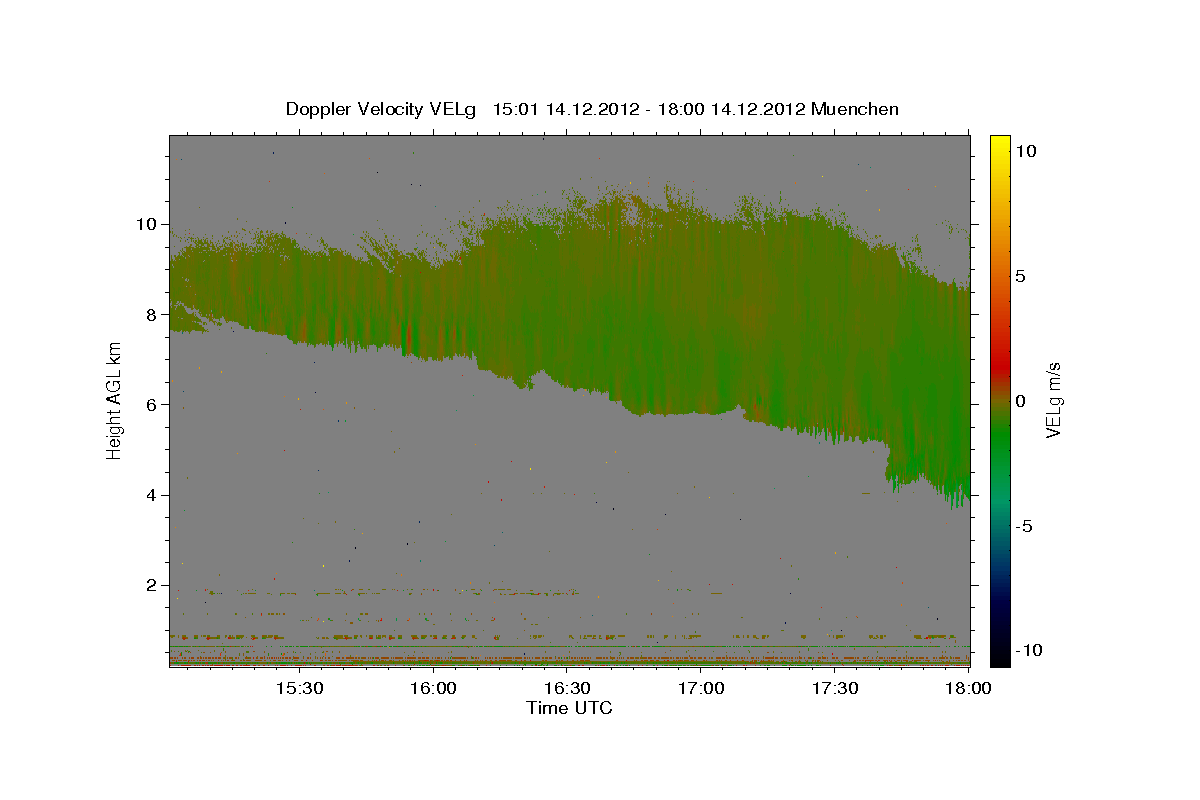This screenshot has height=800, width=1200.
Task: Click the 'Height AGL km' axis label
Action: coord(115,400)
